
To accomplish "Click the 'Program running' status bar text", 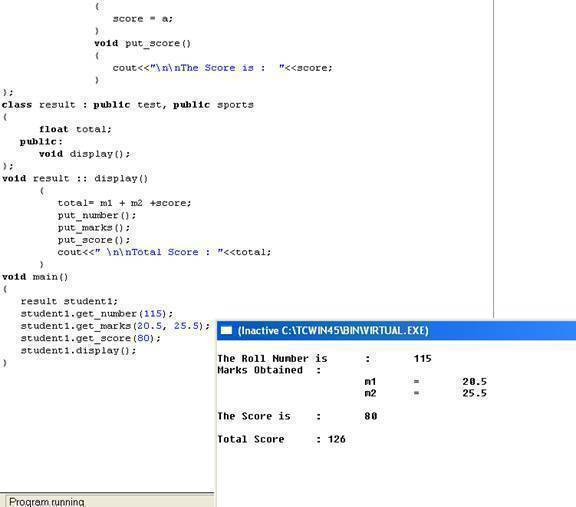I will [x=47, y=502].
